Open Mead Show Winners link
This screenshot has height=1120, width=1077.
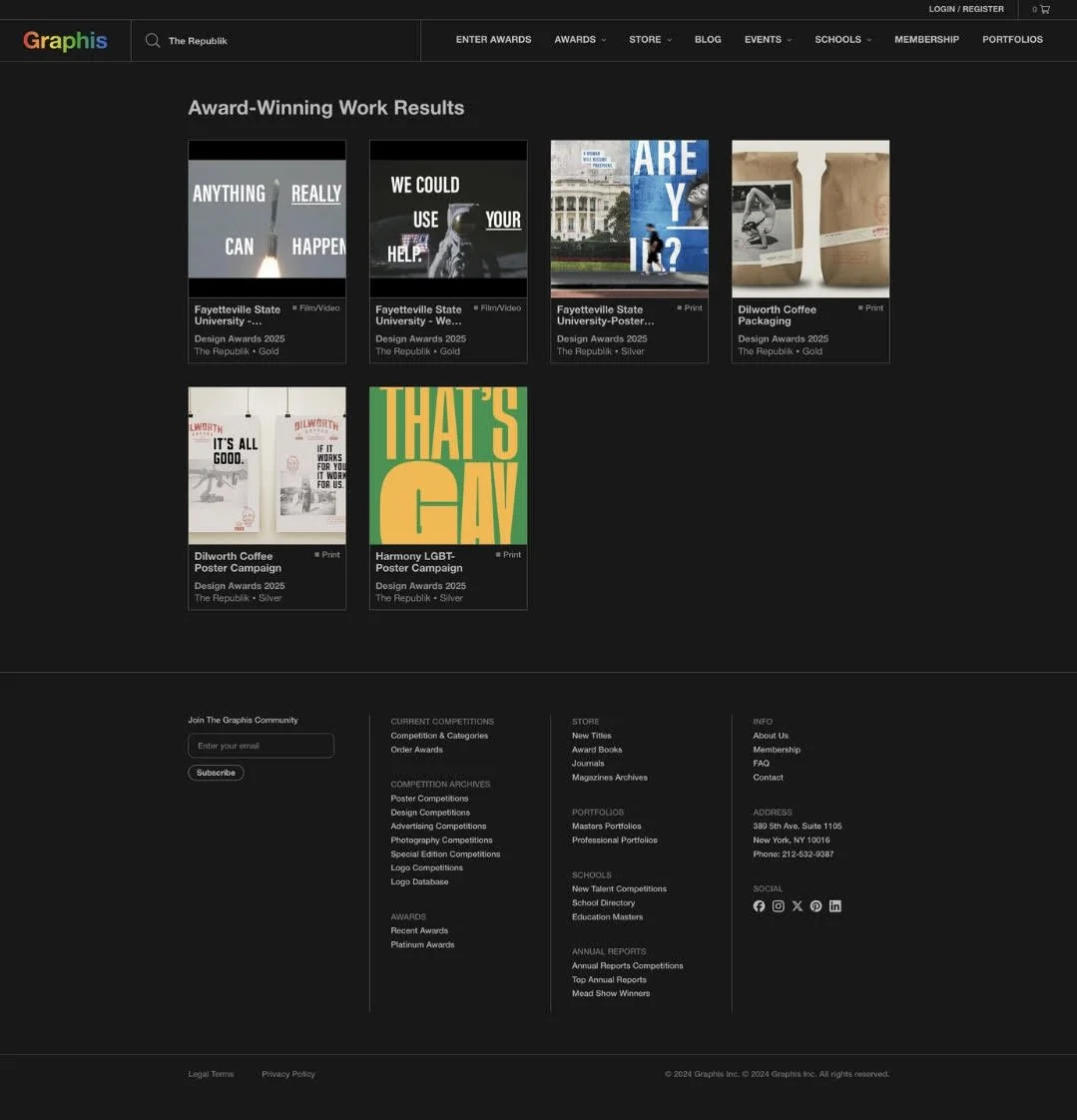[x=611, y=993]
